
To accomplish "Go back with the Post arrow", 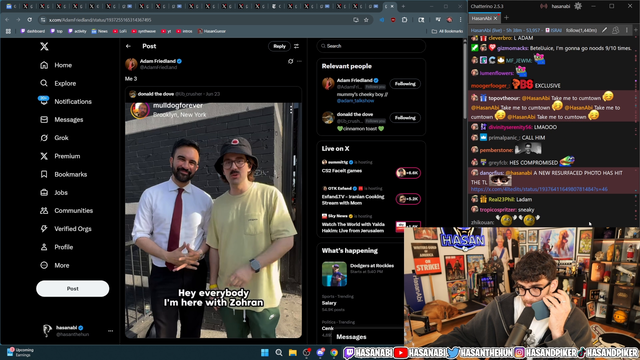I will click(x=129, y=46).
